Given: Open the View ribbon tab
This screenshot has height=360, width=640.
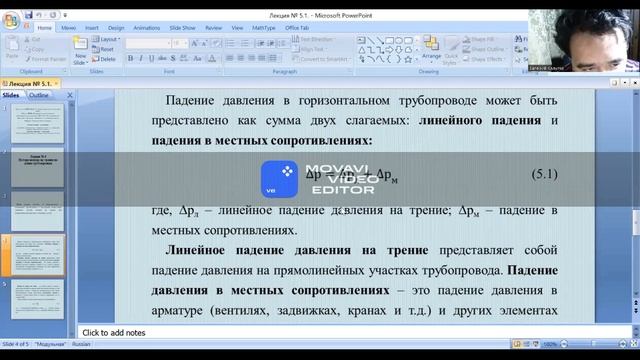Looking at the screenshot, I should (237, 28).
